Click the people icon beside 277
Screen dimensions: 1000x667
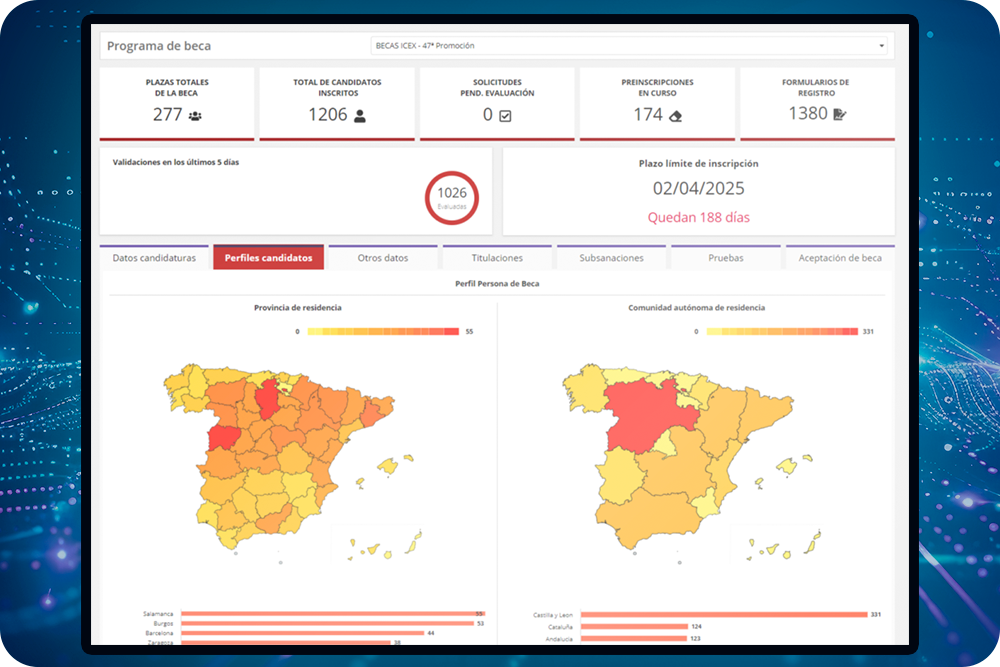pos(195,116)
